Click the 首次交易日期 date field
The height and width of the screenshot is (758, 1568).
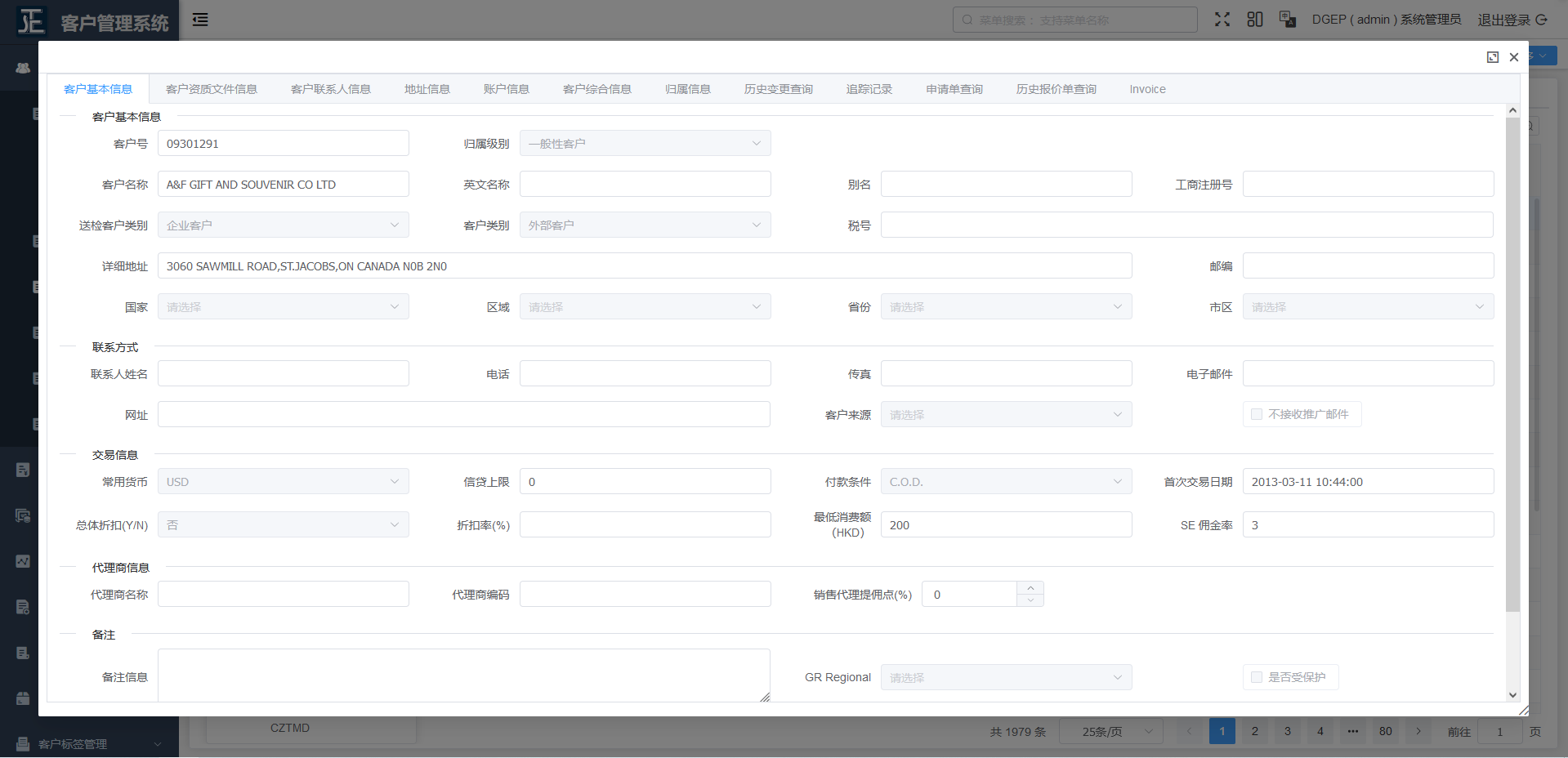point(1369,481)
